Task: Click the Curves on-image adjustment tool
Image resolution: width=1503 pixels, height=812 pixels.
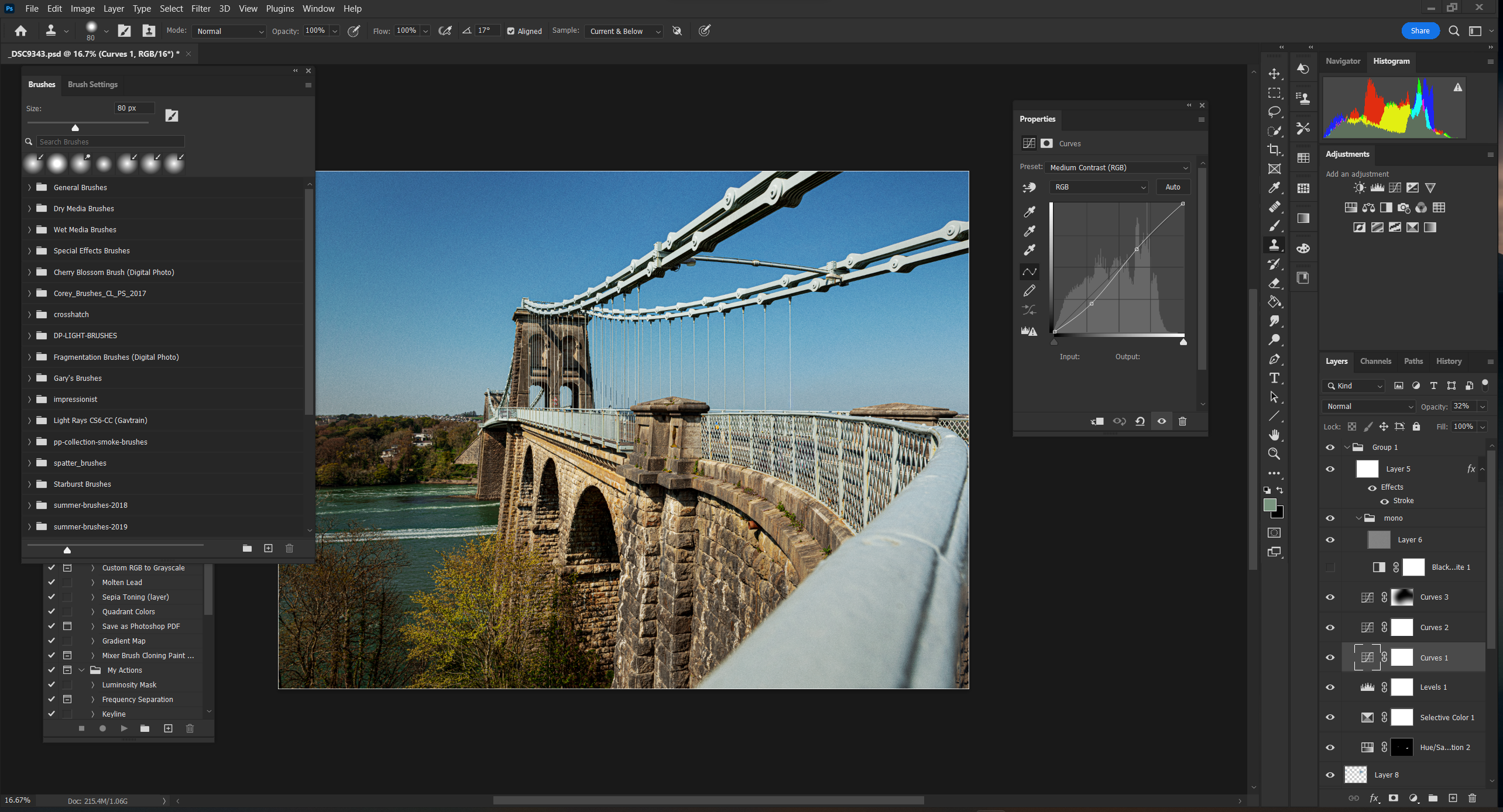Action: tap(1029, 187)
